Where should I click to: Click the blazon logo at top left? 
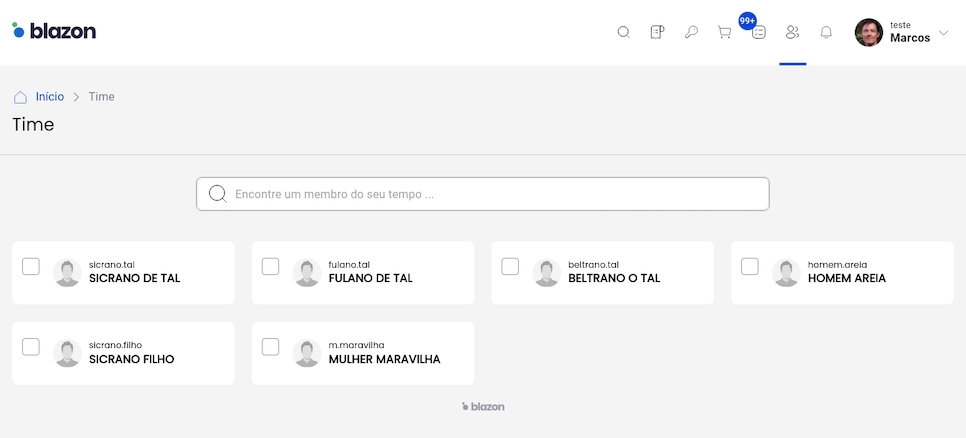pos(54,31)
